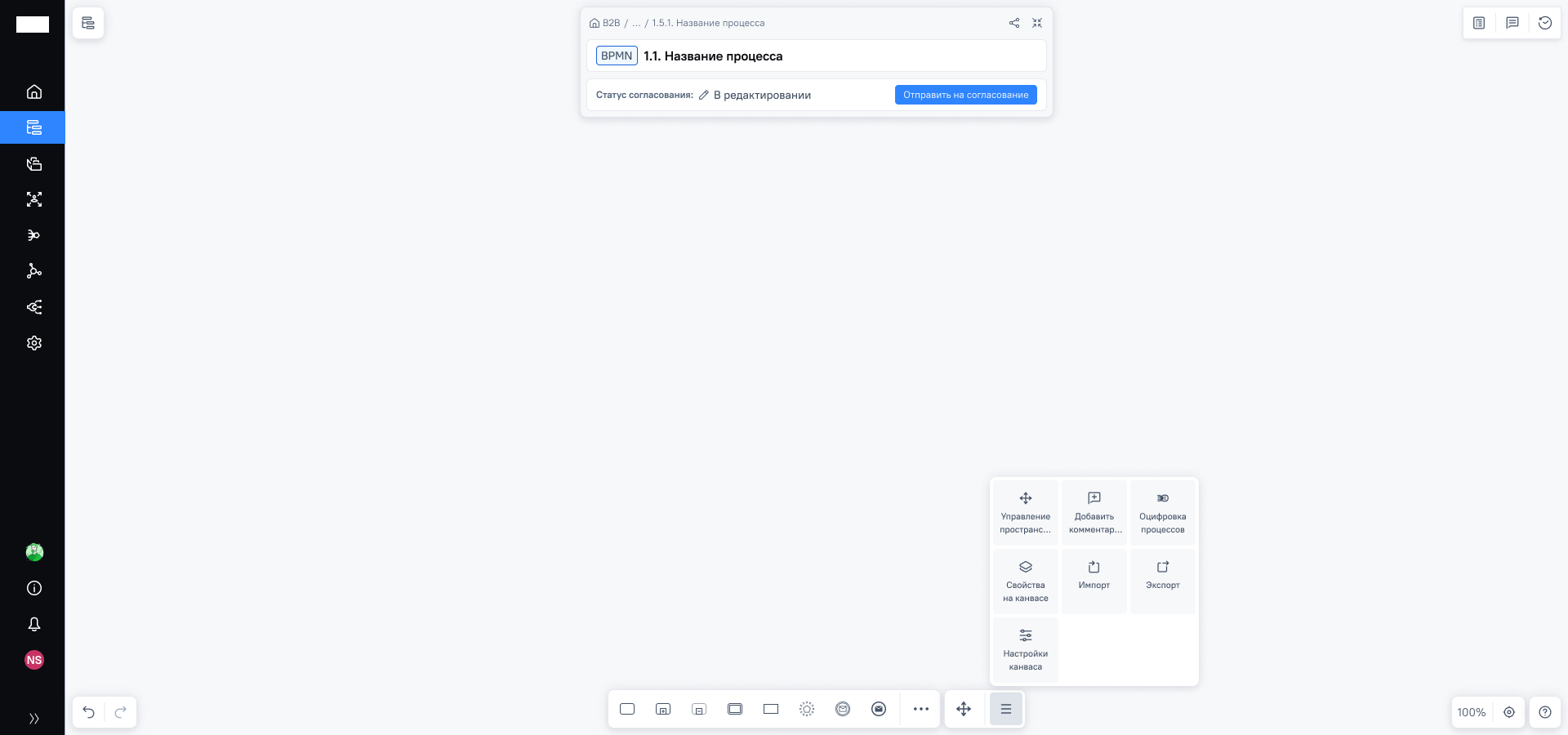1568x735 pixels.
Task: Click Отправить на согласование button
Action: tap(965, 95)
